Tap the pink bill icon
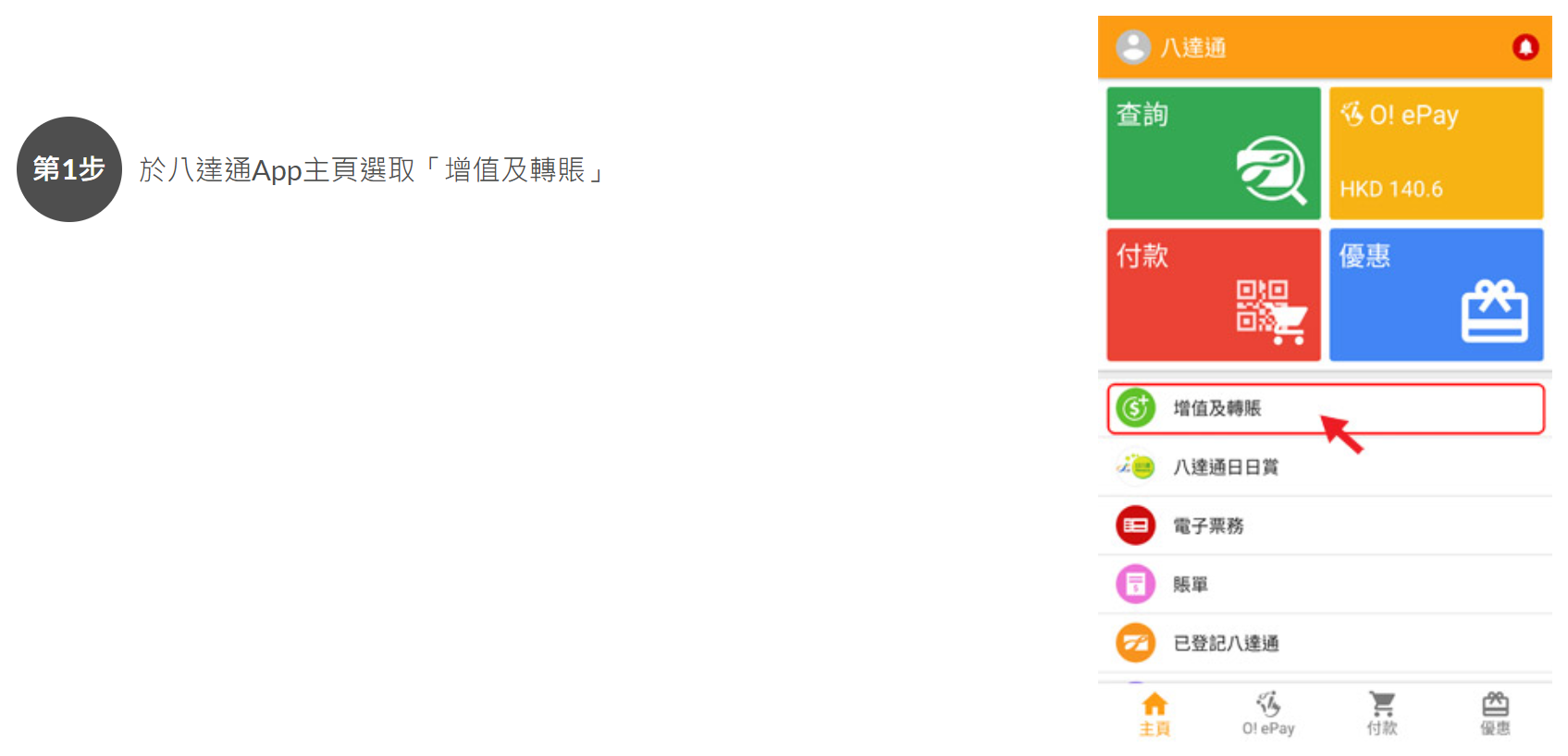 tap(1135, 585)
